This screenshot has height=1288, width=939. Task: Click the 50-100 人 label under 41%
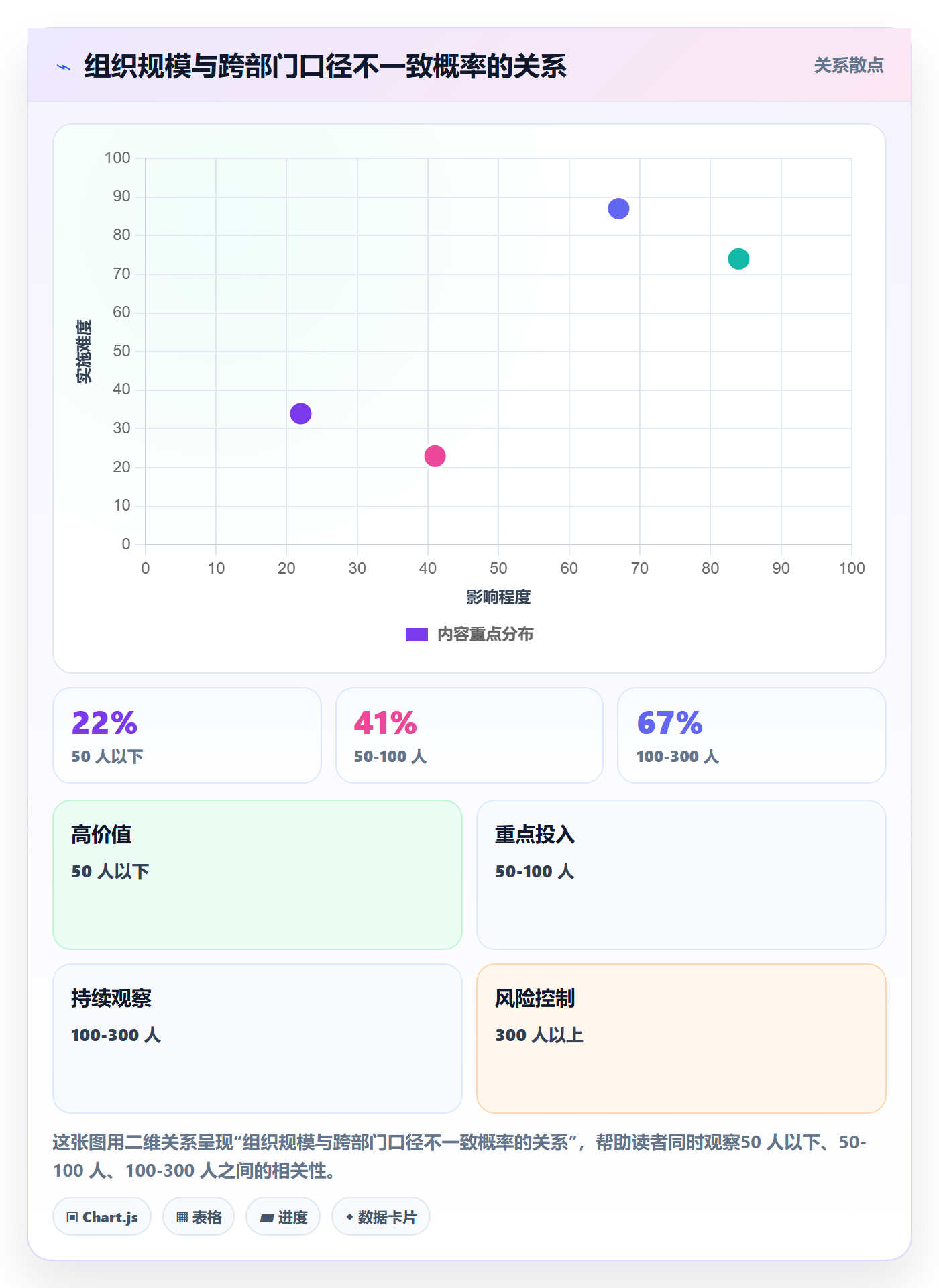[390, 757]
